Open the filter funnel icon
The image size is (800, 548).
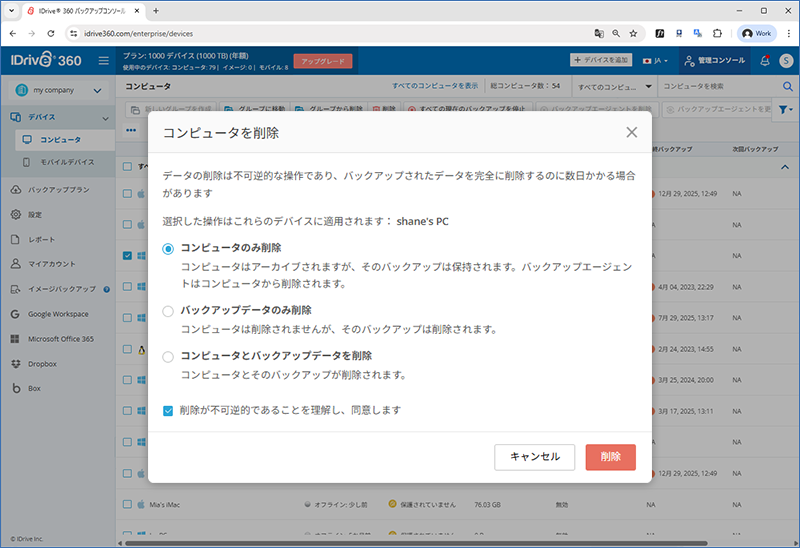click(x=783, y=109)
